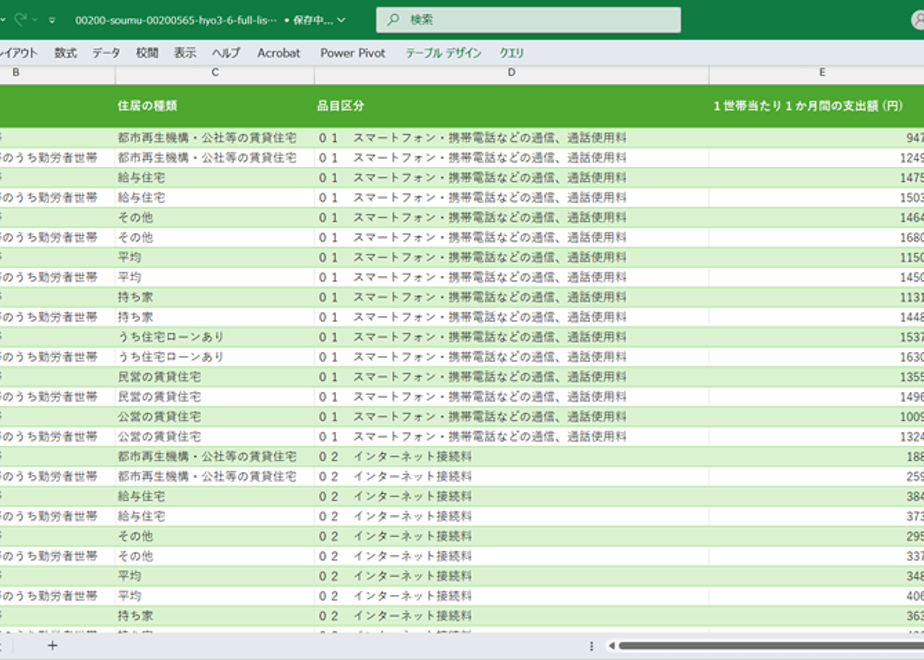
Task: Switch to the 校閲 tab
Action: point(147,53)
